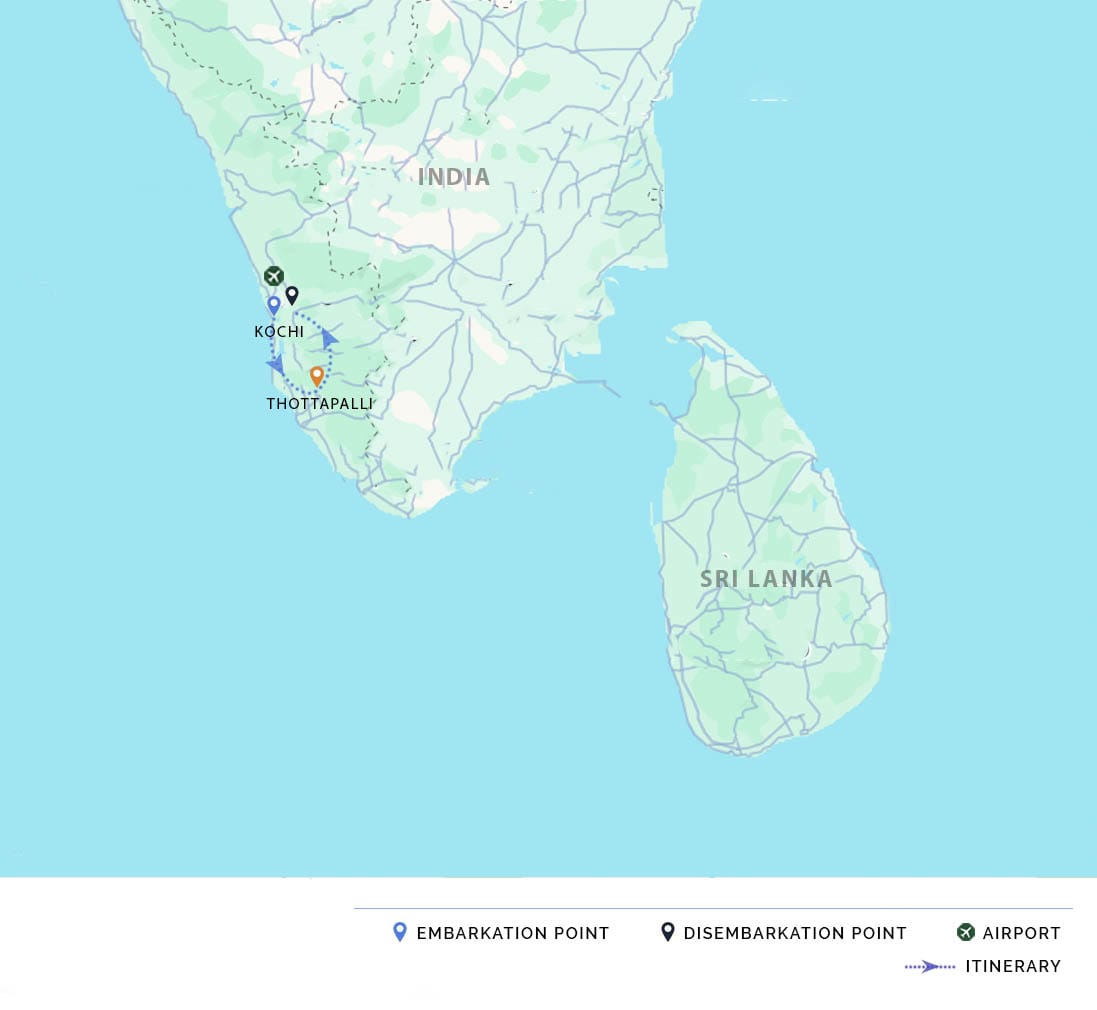Click the black pin icon in the legend
The height and width of the screenshot is (1010, 1097).
(x=667, y=932)
